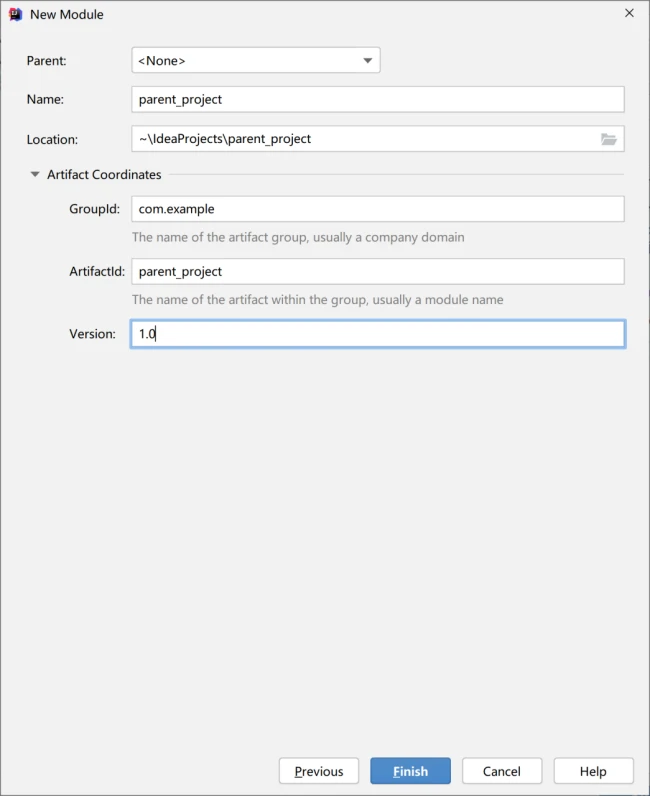Go back with the Previous button
The width and height of the screenshot is (650, 796).
(319, 771)
